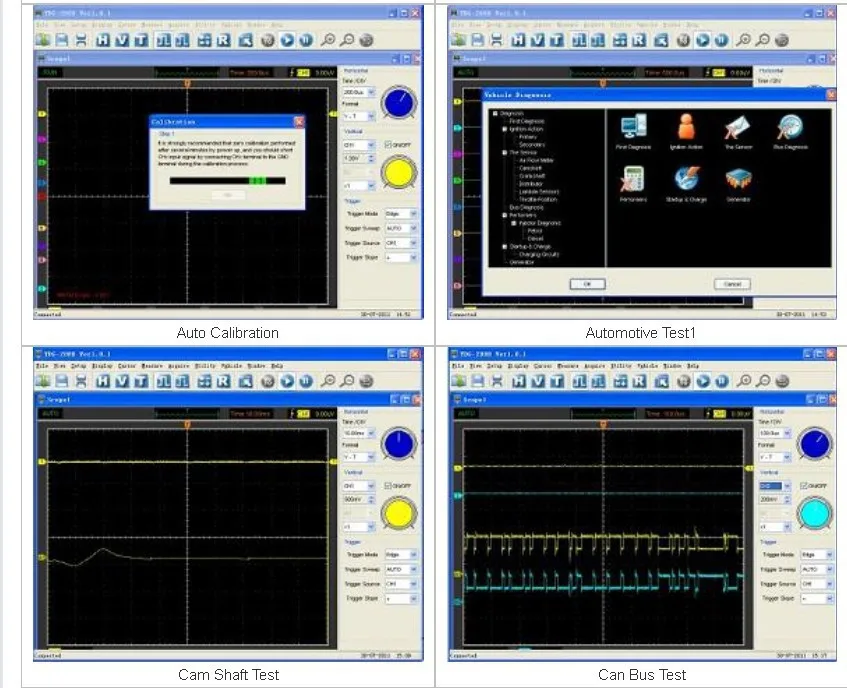This screenshot has width=847, height=688.
Task: Click the H toolbar icon in Cam Shaft Test window
Action: coord(103,381)
